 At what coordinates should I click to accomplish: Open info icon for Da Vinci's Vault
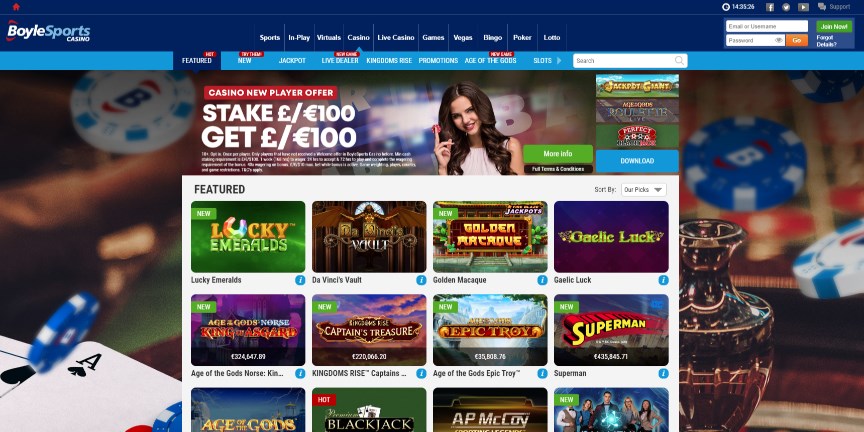[421, 280]
